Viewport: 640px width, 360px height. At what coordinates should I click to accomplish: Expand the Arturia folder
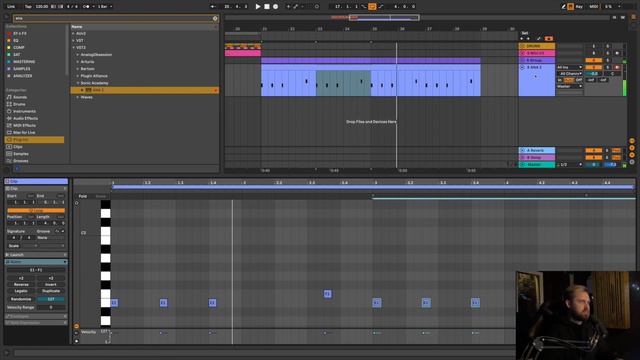78,62
